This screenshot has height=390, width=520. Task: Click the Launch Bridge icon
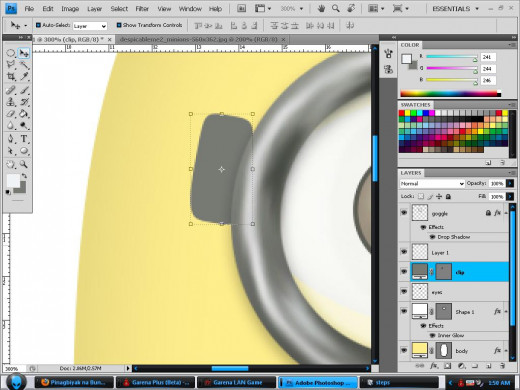point(241,9)
